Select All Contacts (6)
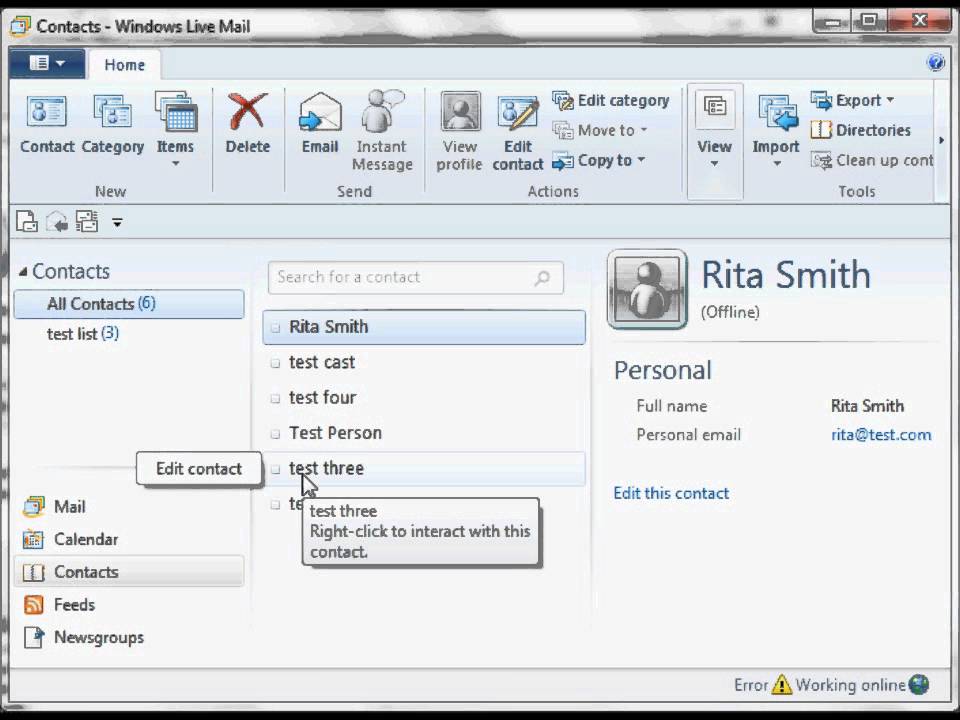The width and height of the screenshot is (960, 720). click(x=129, y=304)
